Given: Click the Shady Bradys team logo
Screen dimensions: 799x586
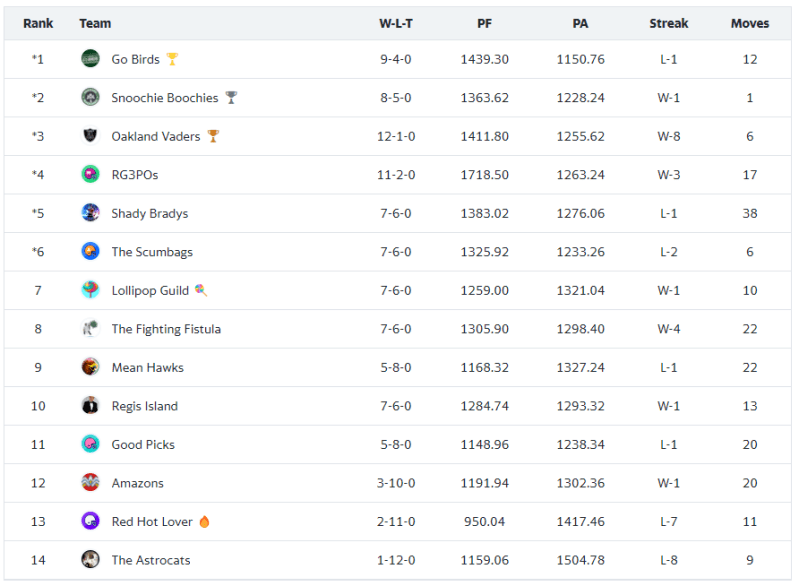Looking at the screenshot, I should click(91, 213).
